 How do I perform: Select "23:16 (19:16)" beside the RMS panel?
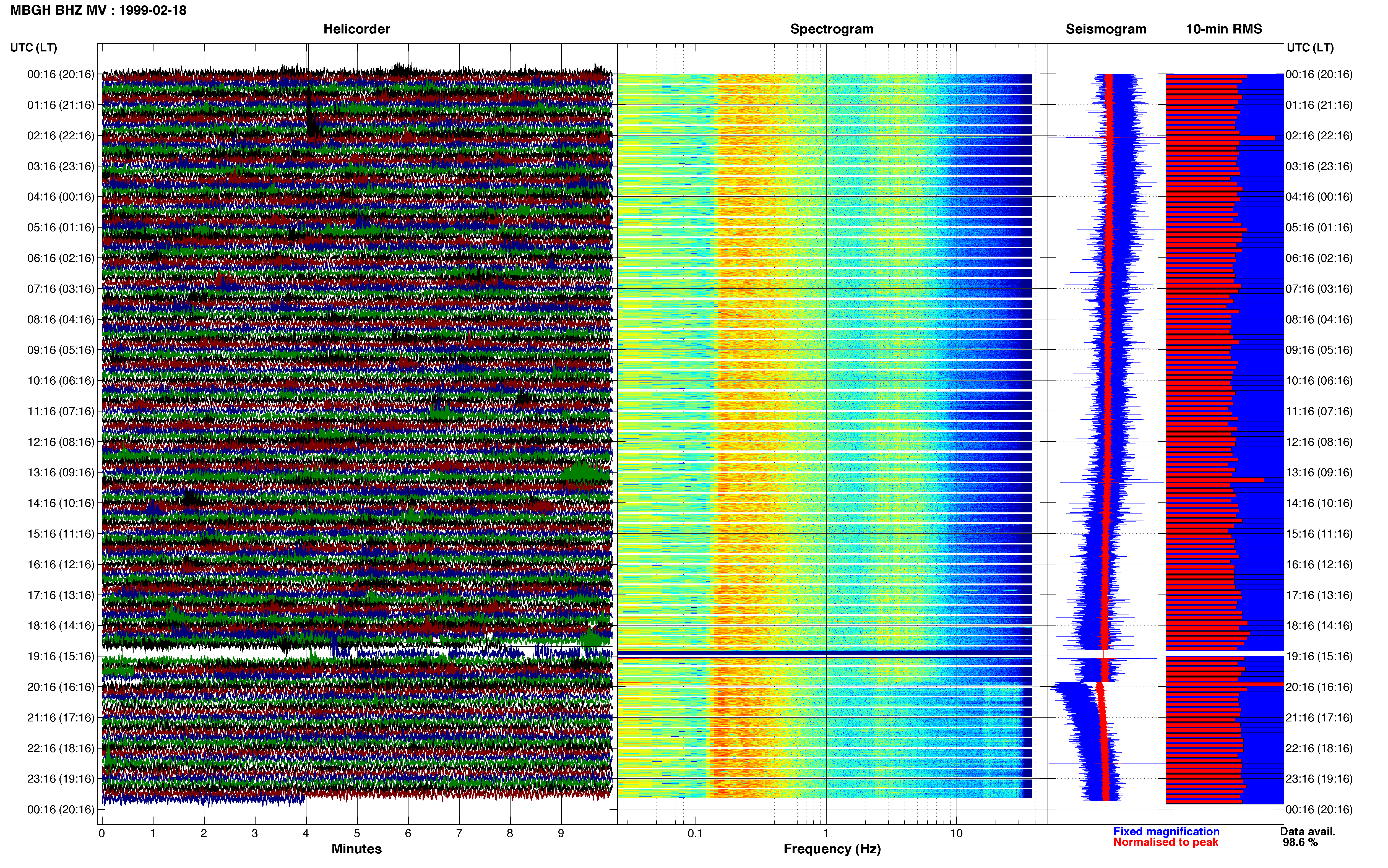click(1319, 778)
